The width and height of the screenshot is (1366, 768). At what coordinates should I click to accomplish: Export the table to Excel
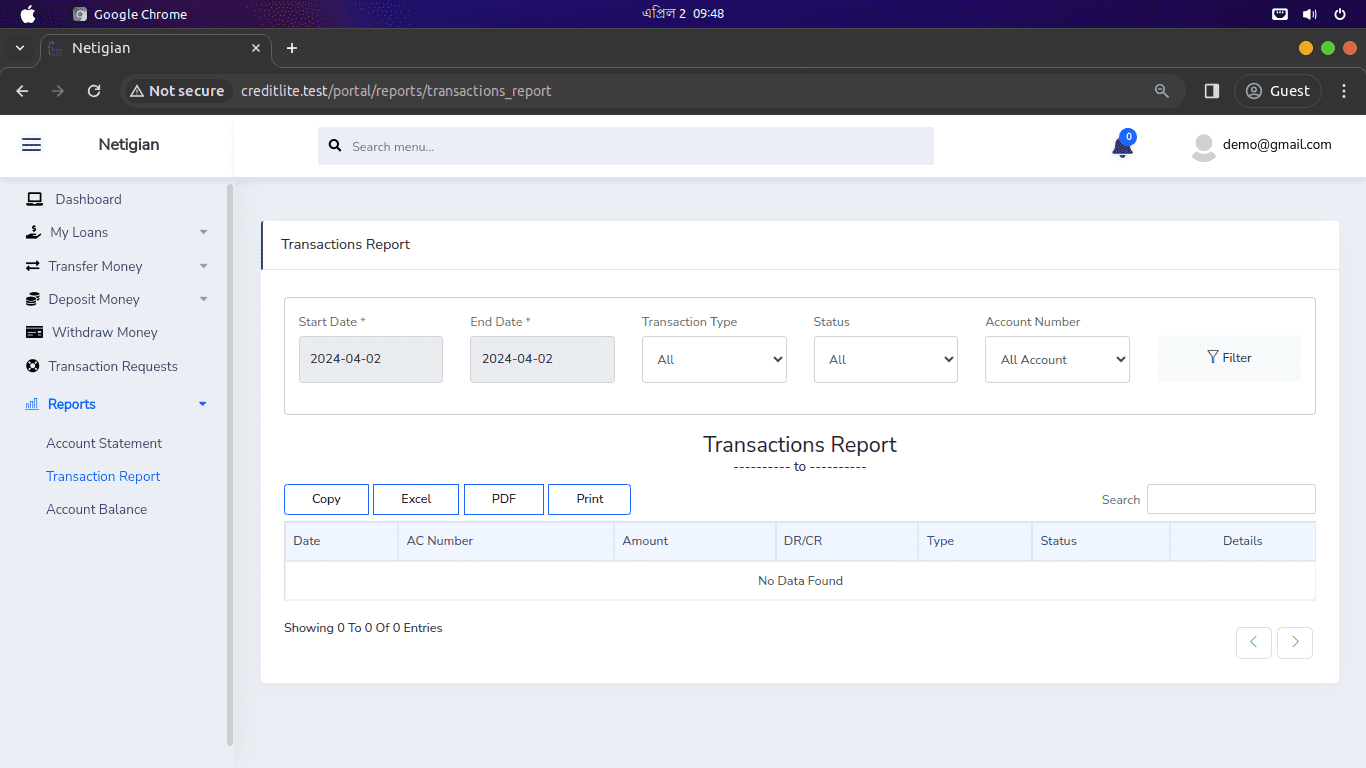pos(416,499)
